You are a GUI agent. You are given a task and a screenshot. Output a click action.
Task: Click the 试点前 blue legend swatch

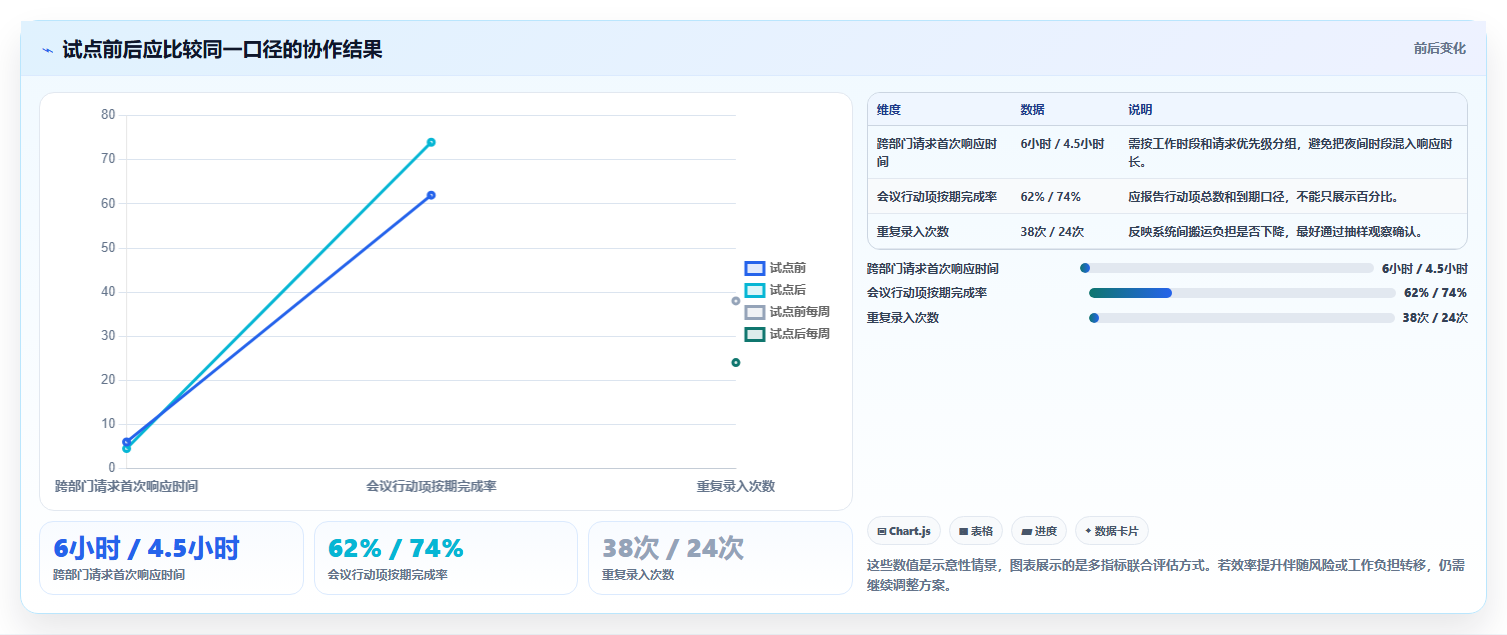(755, 268)
